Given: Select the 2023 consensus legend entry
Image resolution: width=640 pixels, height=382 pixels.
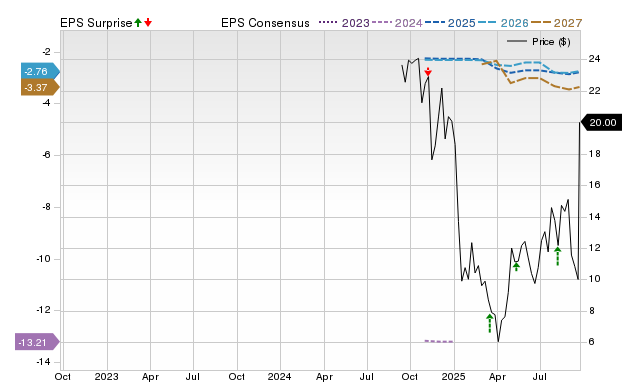Looking at the screenshot, I should pos(344,23).
